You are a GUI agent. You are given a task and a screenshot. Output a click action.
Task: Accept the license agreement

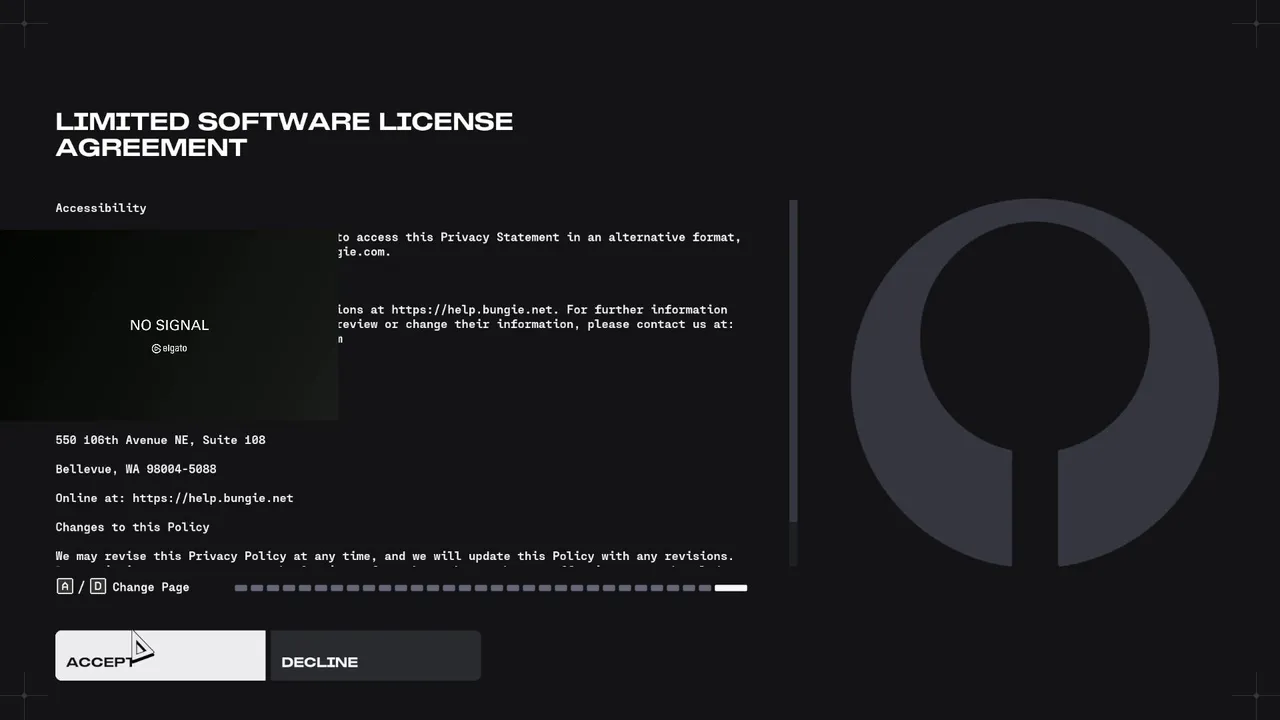point(160,655)
